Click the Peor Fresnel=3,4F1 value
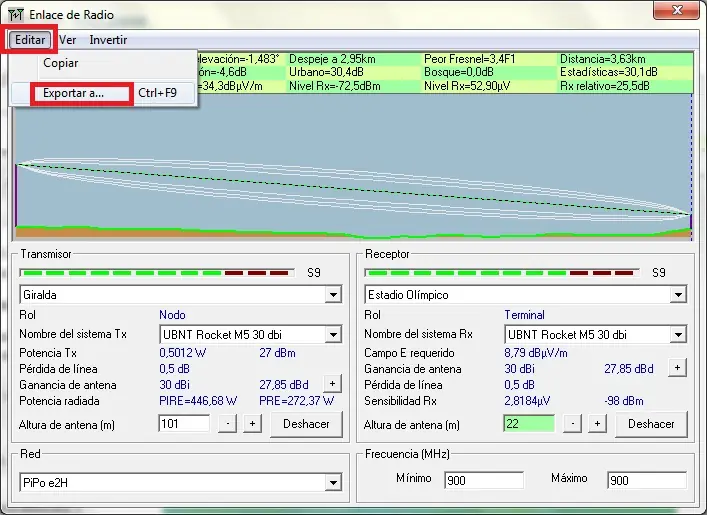Viewport: 707px width, 515px height. [469, 59]
